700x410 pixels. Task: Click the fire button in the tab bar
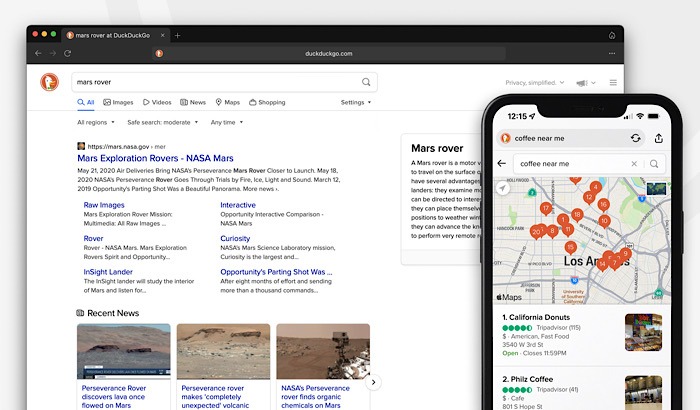[x=612, y=35]
